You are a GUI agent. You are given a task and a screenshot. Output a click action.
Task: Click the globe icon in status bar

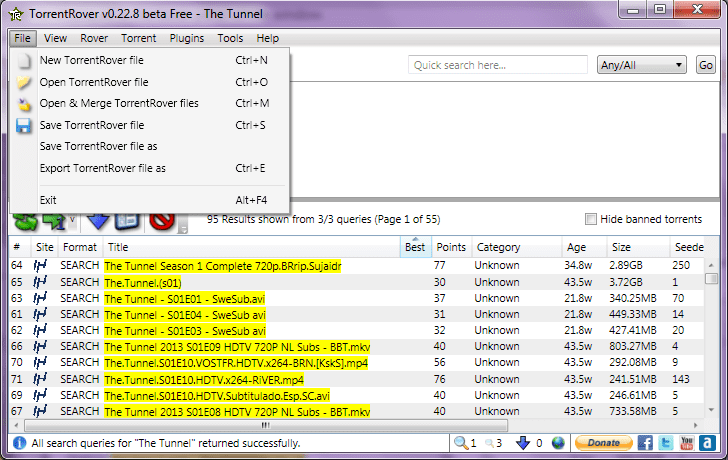coord(558,443)
